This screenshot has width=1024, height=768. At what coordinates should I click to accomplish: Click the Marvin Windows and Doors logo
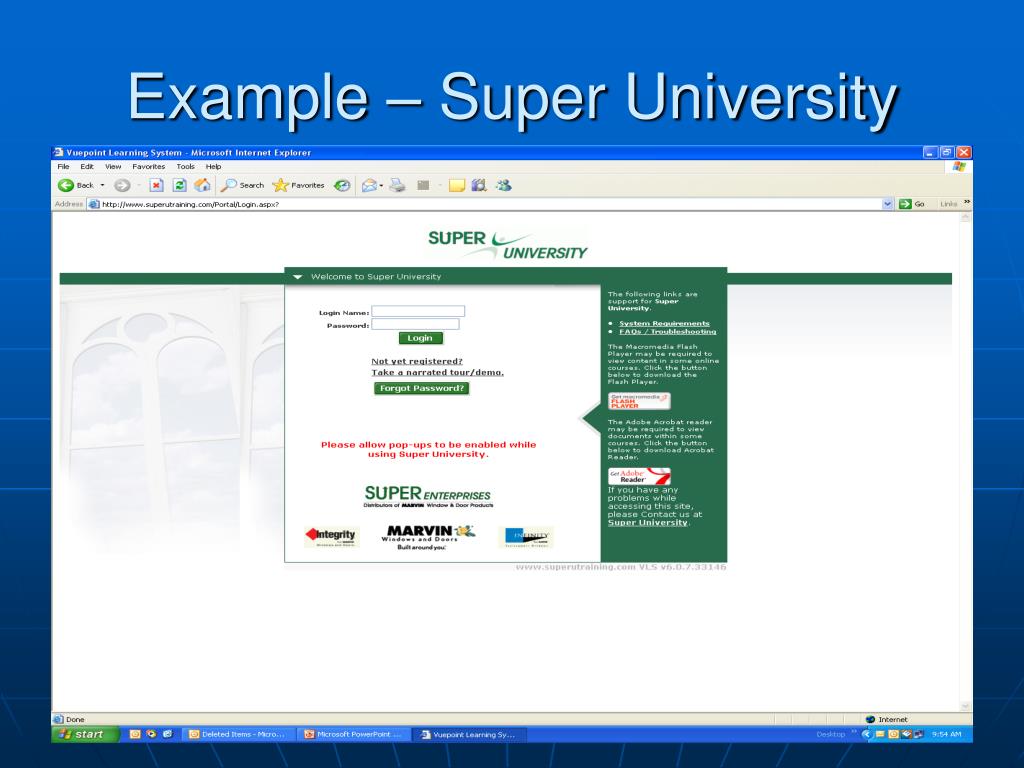click(x=428, y=537)
